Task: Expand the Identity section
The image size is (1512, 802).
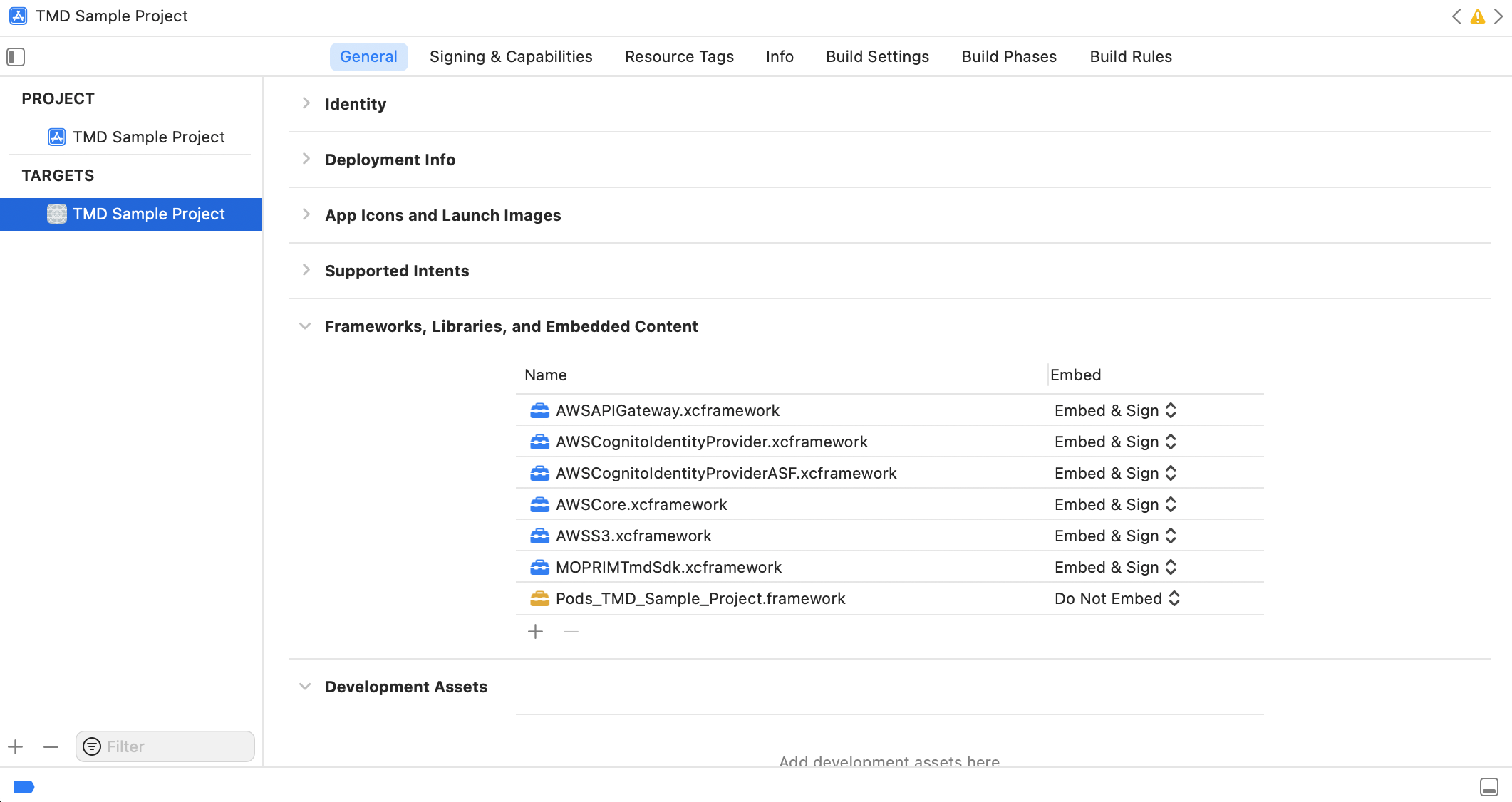Action: coord(306,103)
